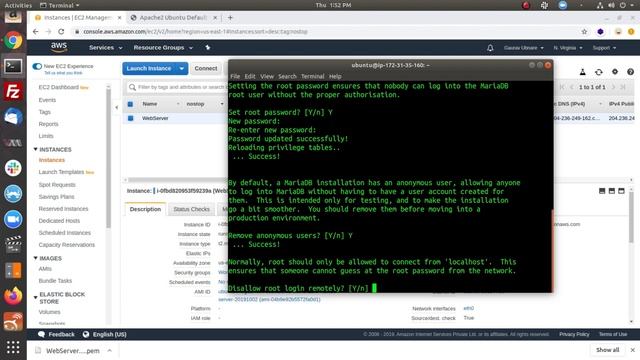This screenshot has width=640, height=360.
Task: Open Firefox from the dock
Action: (x=13, y=296)
